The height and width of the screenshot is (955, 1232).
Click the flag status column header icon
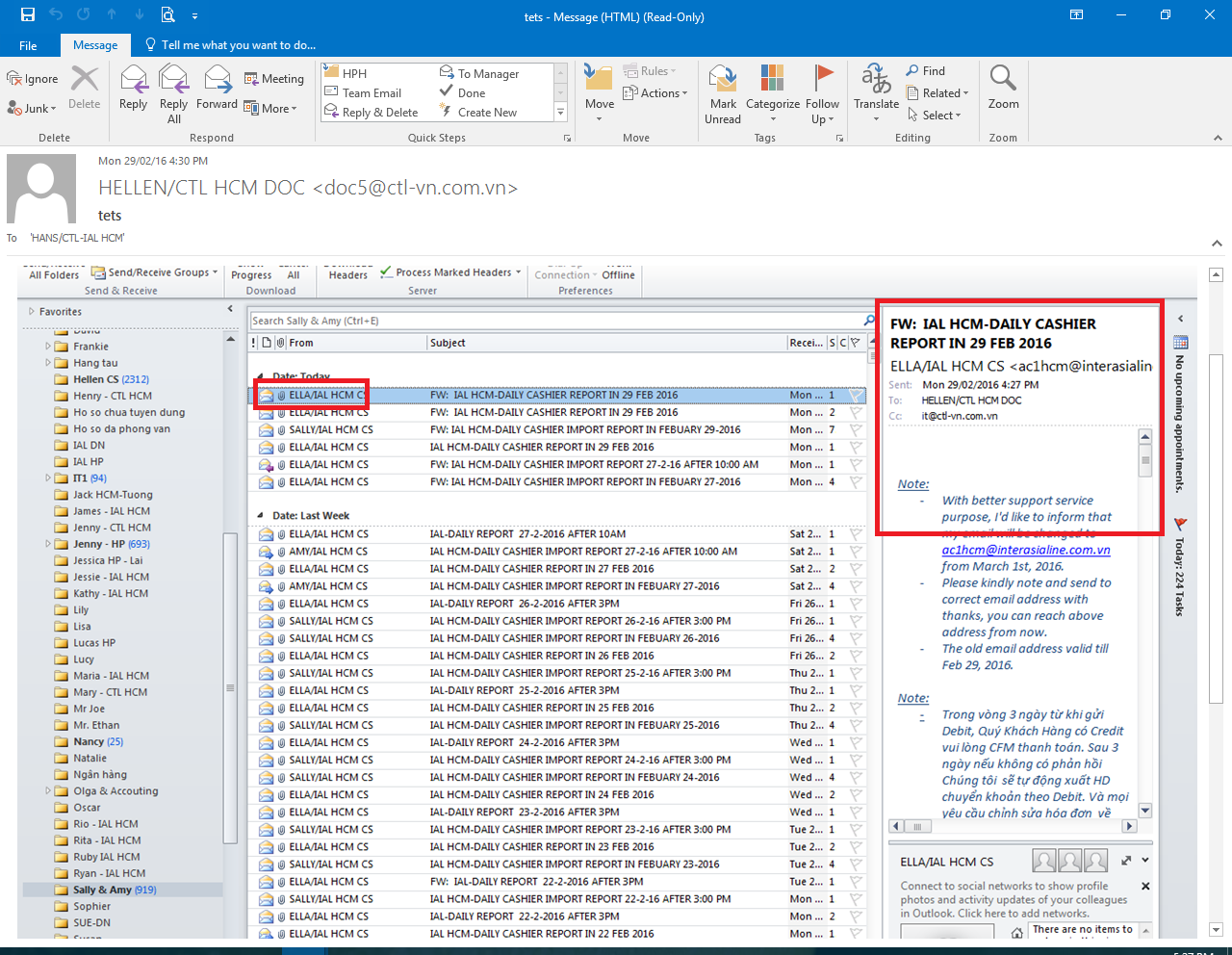tap(855, 343)
